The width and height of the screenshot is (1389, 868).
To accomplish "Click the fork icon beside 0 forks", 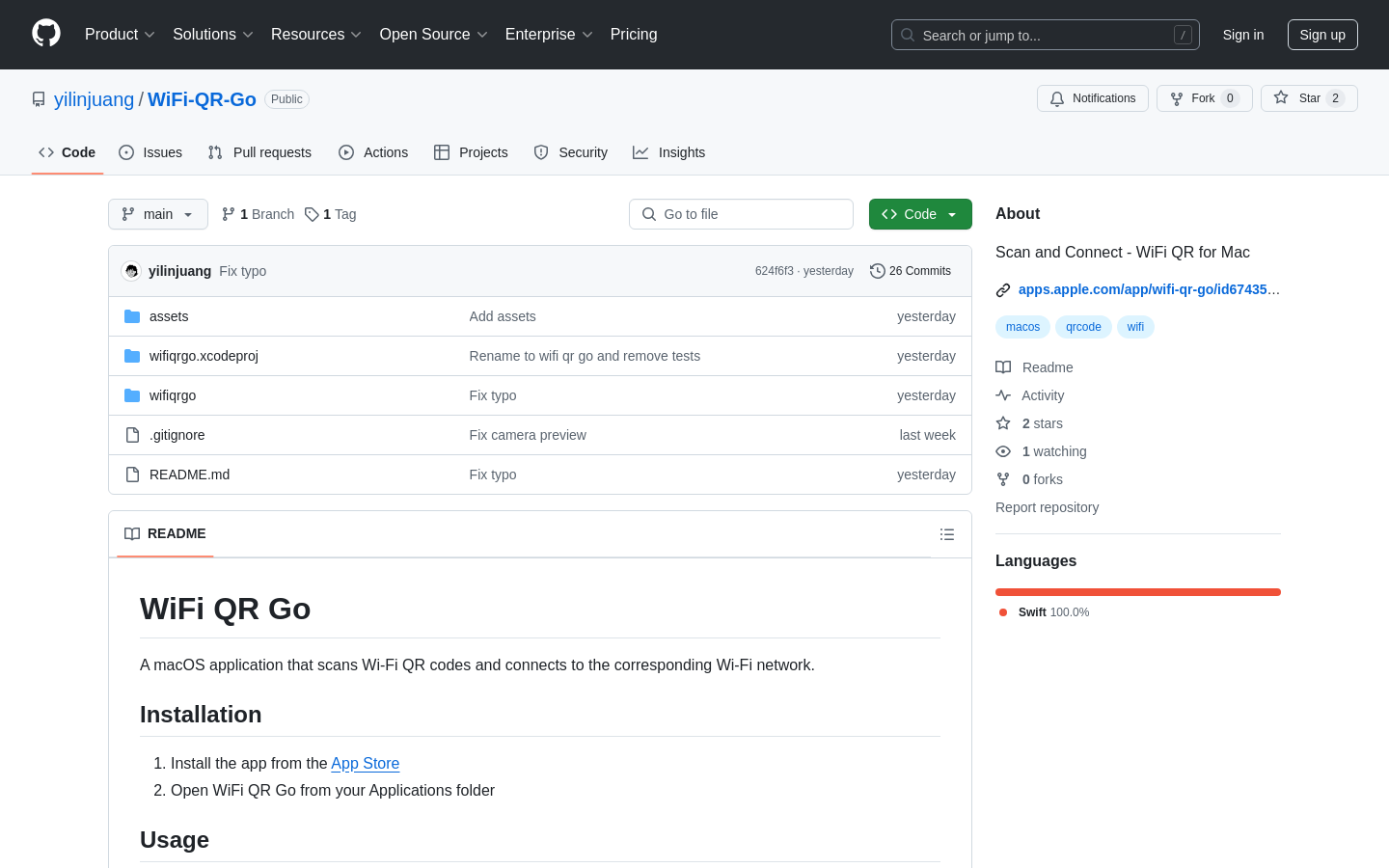I will pyautogui.click(x=1003, y=479).
